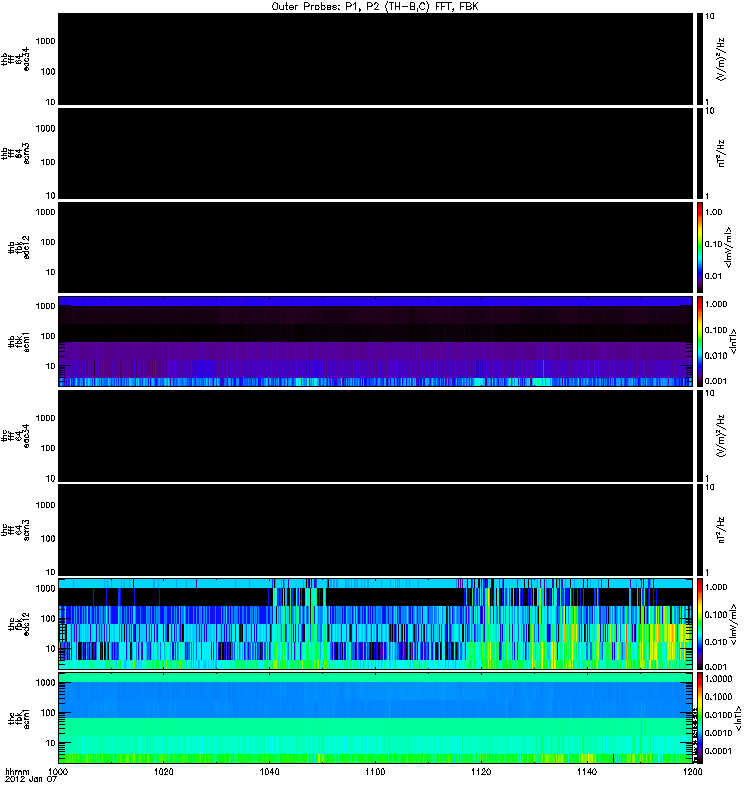Click the 1000 time tick label
Viewport: 750px width, 800px height.
60,773
